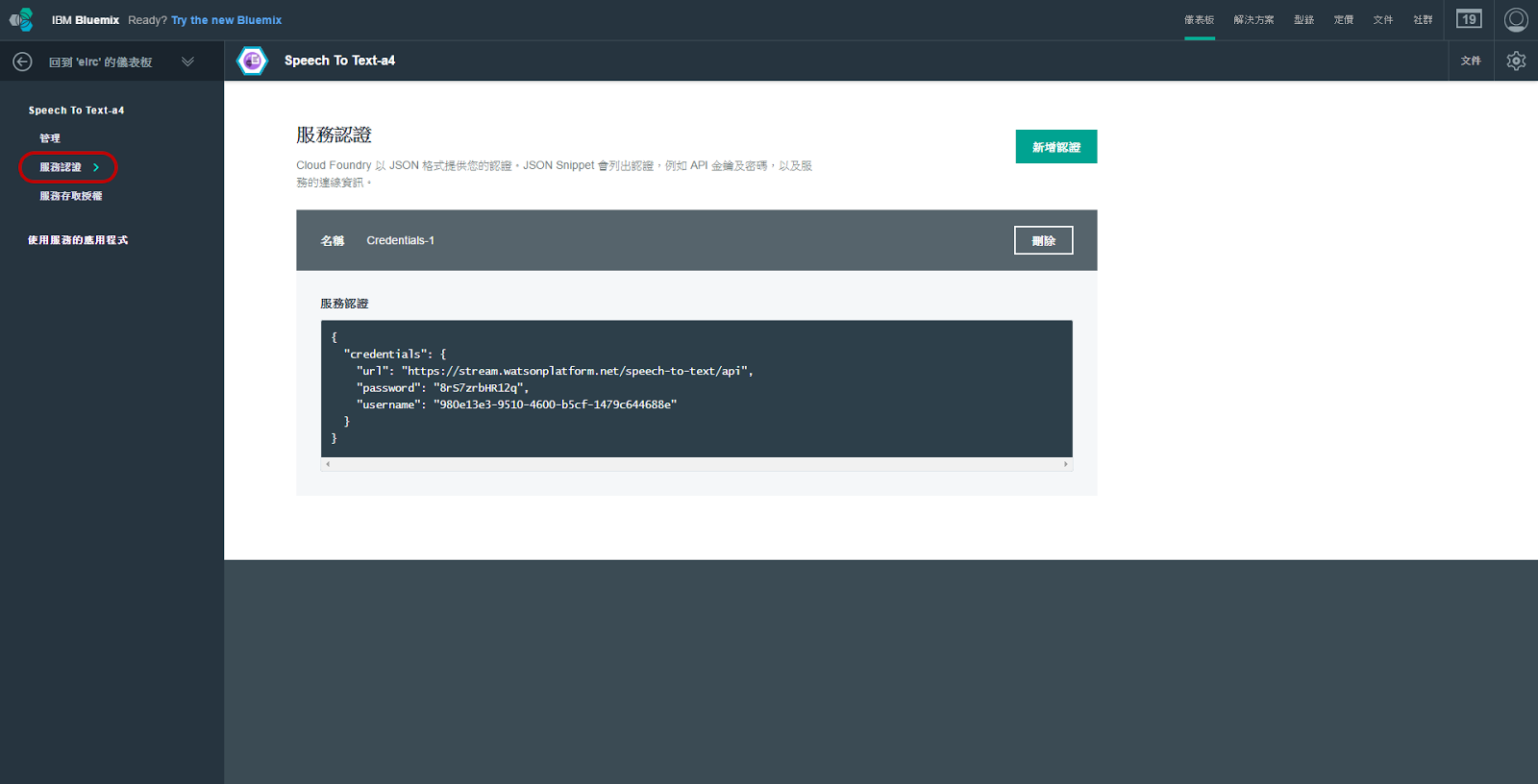Click the back arrow circle icon

point(22,61)
